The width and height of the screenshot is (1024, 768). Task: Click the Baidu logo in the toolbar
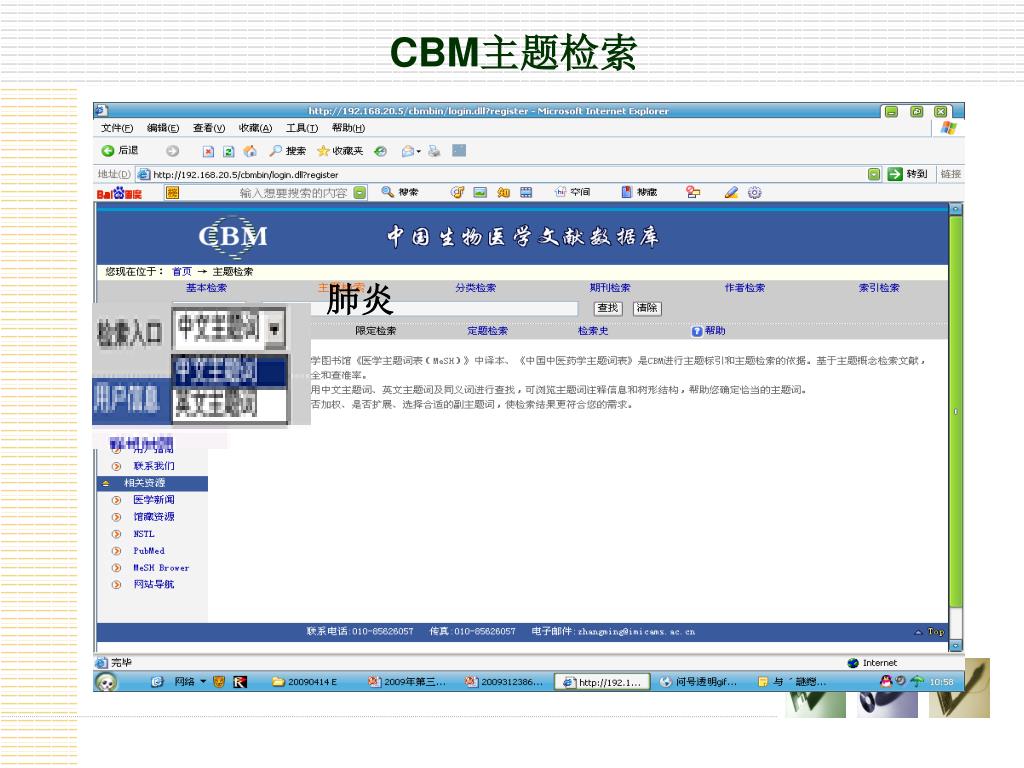(x=119, y=193)
